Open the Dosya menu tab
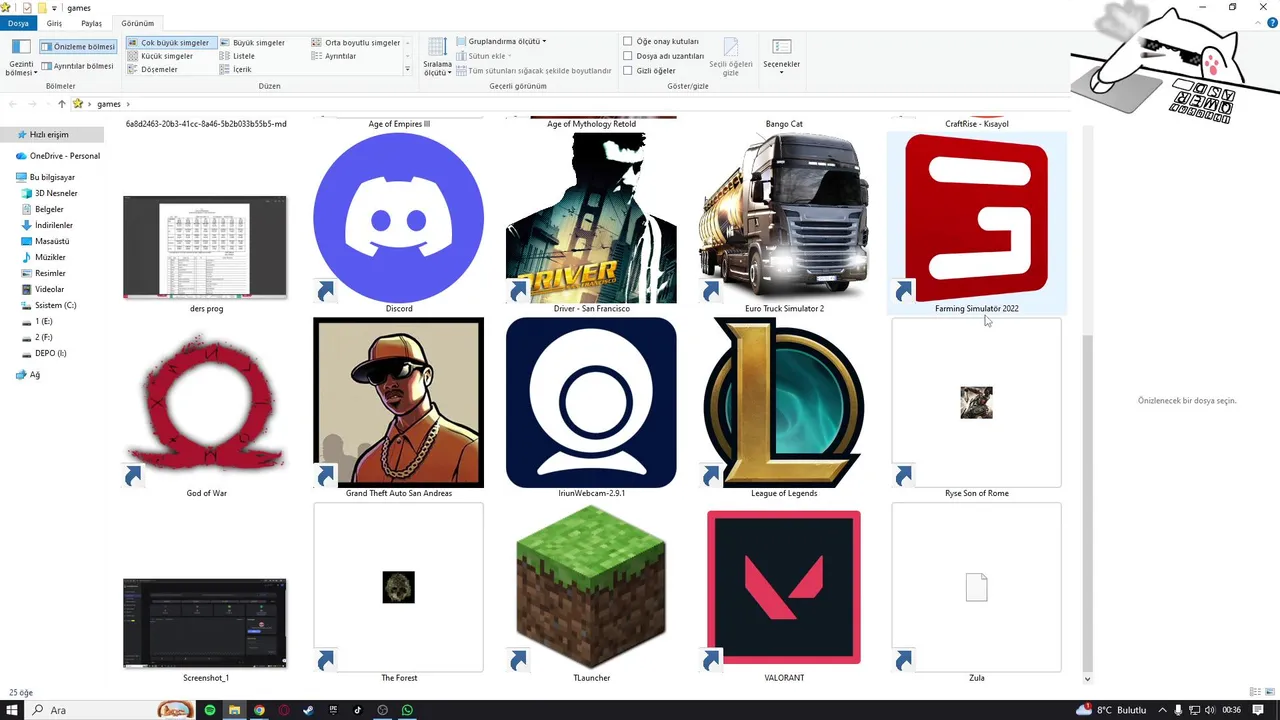Screen dimensions: 1280x720 coord(18,23)
